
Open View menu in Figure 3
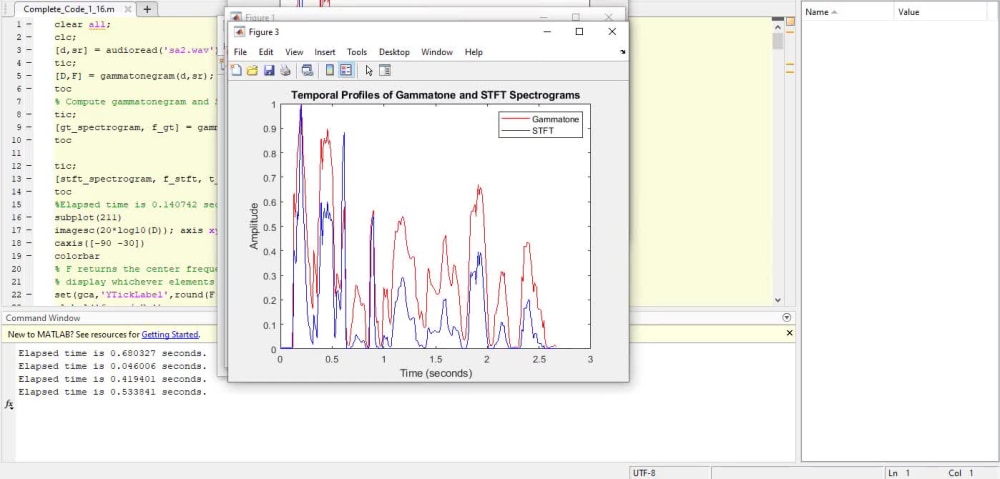click(294, 52)
